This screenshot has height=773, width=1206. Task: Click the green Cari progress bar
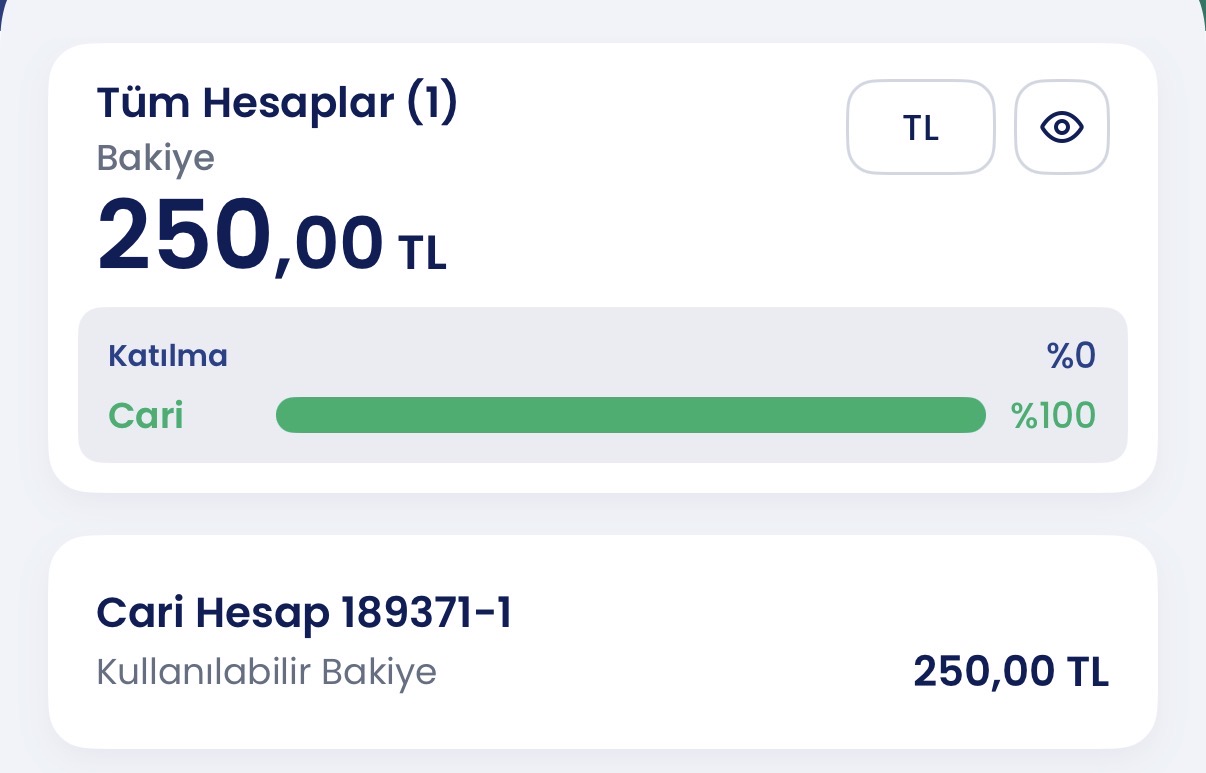tap(631, 415)
